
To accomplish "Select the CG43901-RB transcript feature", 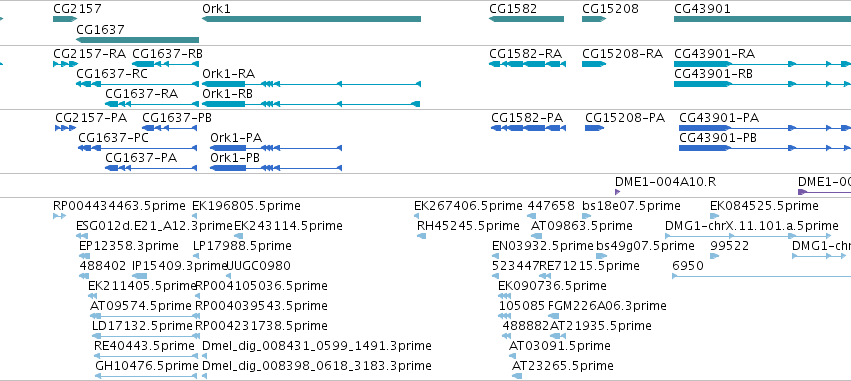I will coord(763,84).
